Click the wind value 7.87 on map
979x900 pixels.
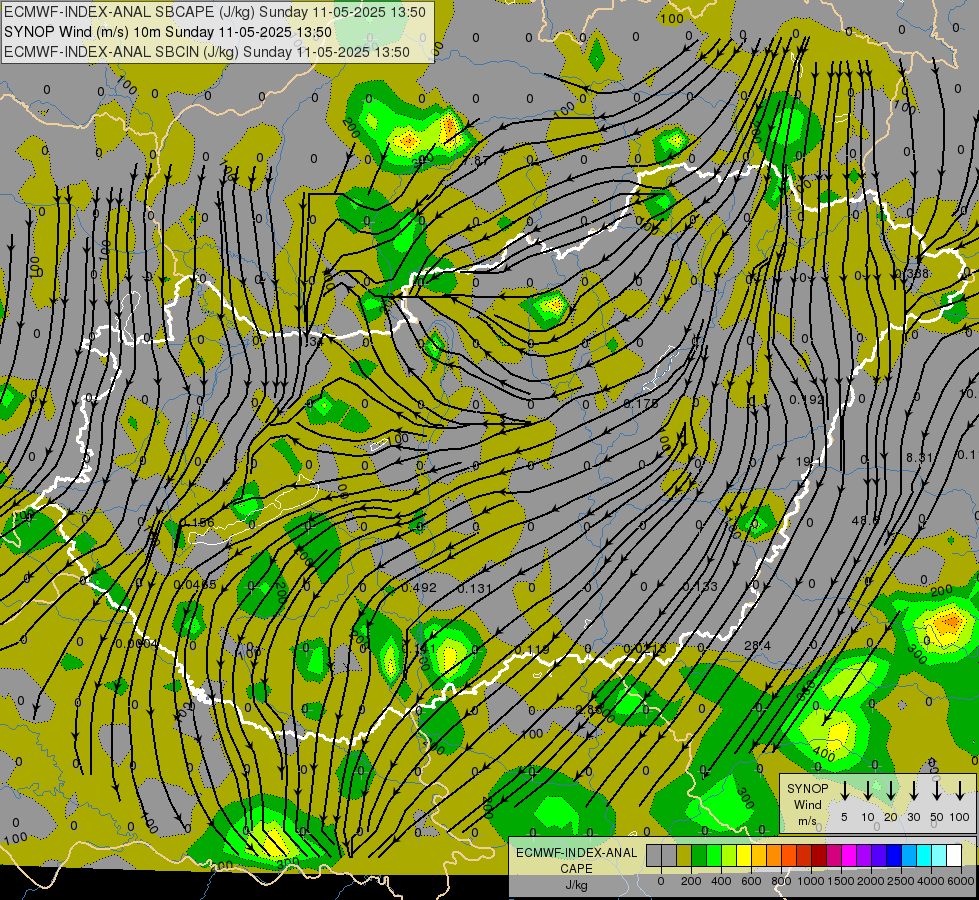478,161
